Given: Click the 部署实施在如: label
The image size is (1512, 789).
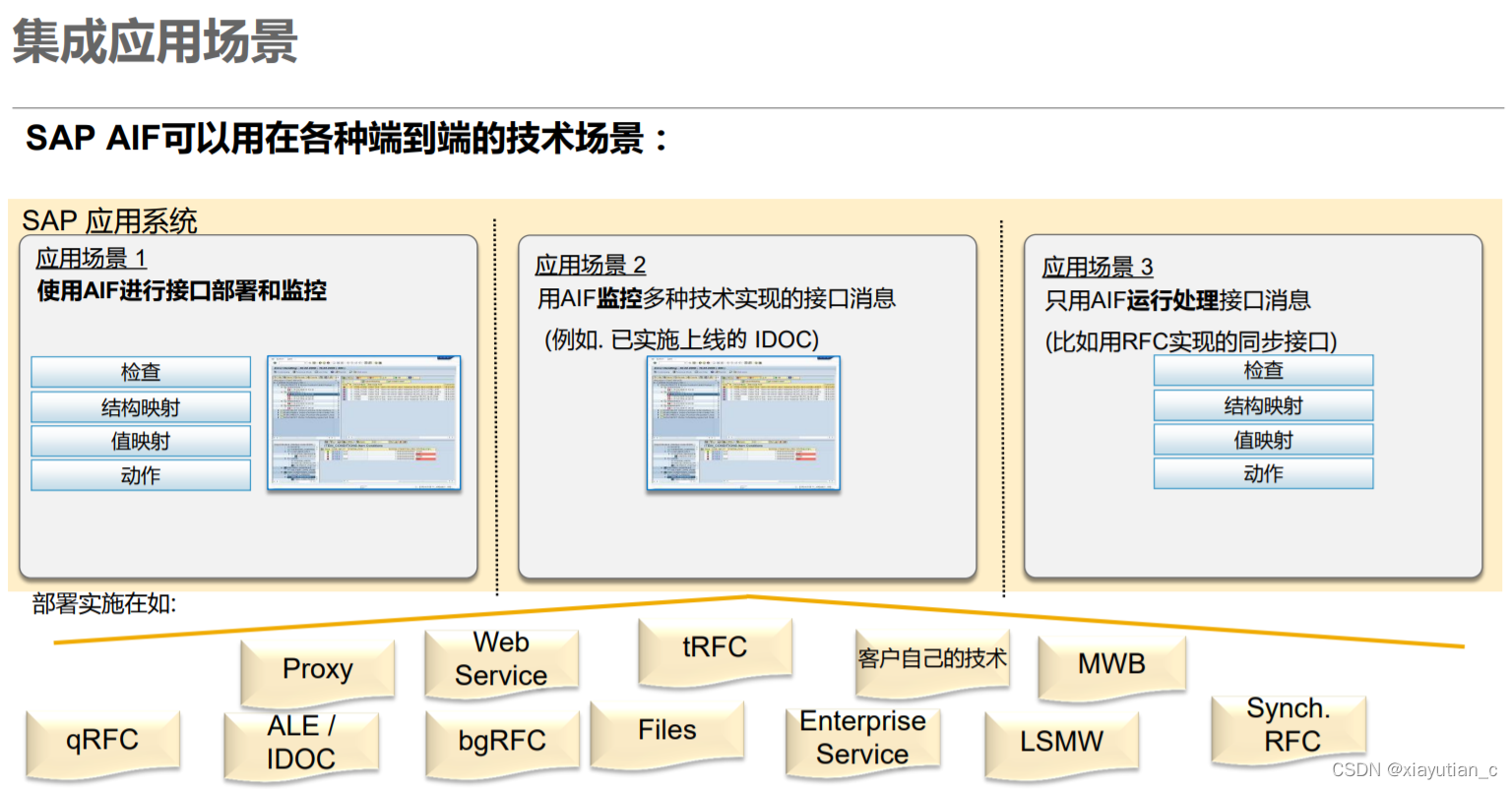Looking at the screenshot, I should tap(104, 603).
